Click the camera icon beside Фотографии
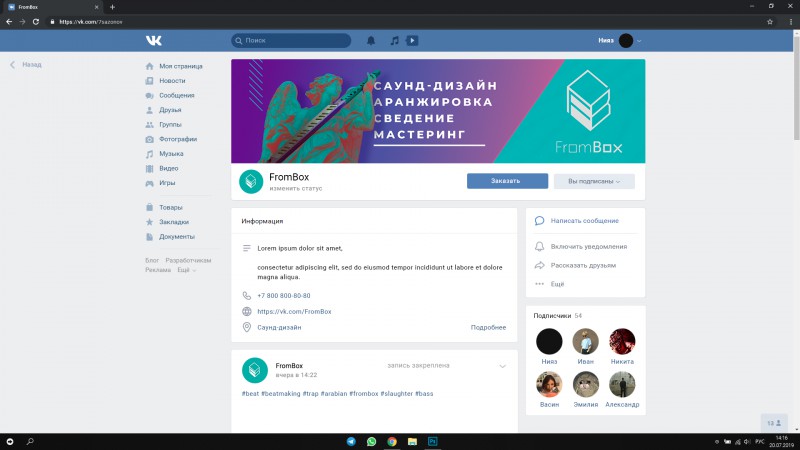The image size is (800, 450). tap(149, 139)
